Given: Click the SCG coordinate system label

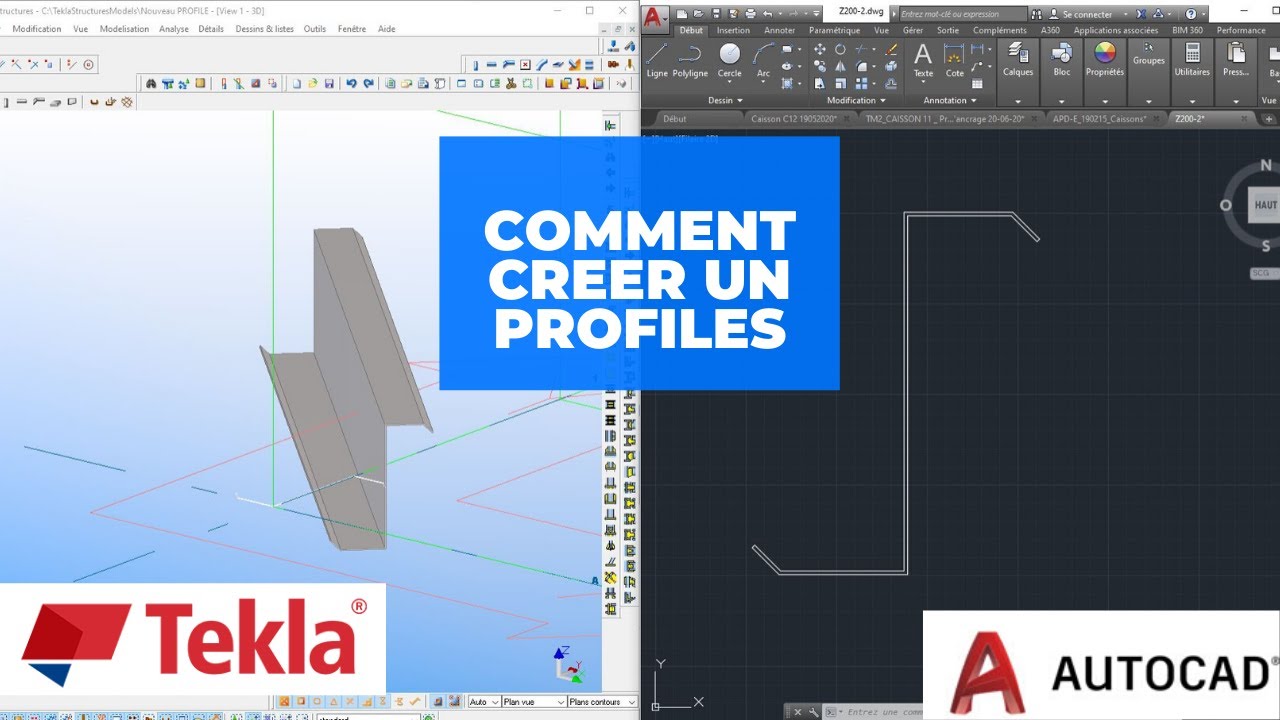Looking at the screenshot, I should click(1261, 273).
